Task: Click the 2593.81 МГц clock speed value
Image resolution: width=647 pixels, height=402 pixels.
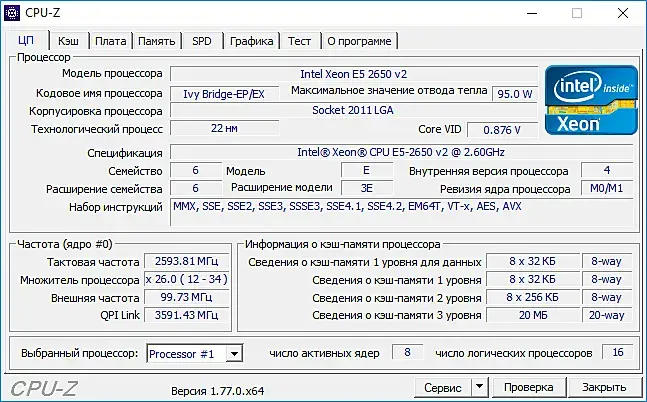Action: (187, 261)
